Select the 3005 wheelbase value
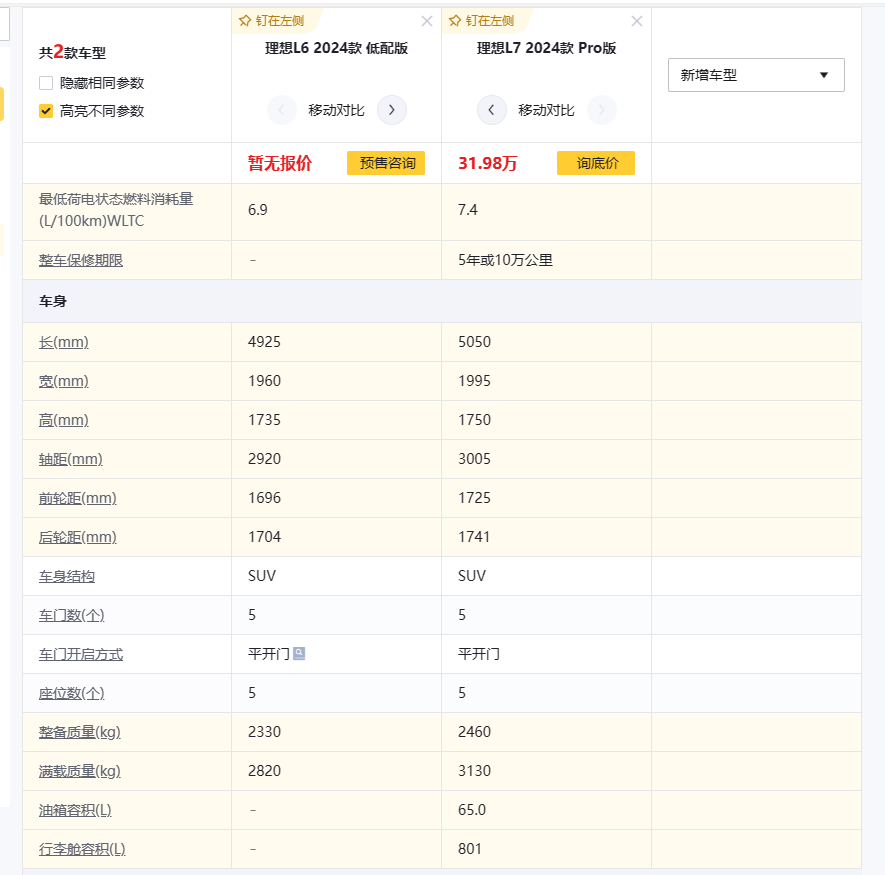 point(474,459)
